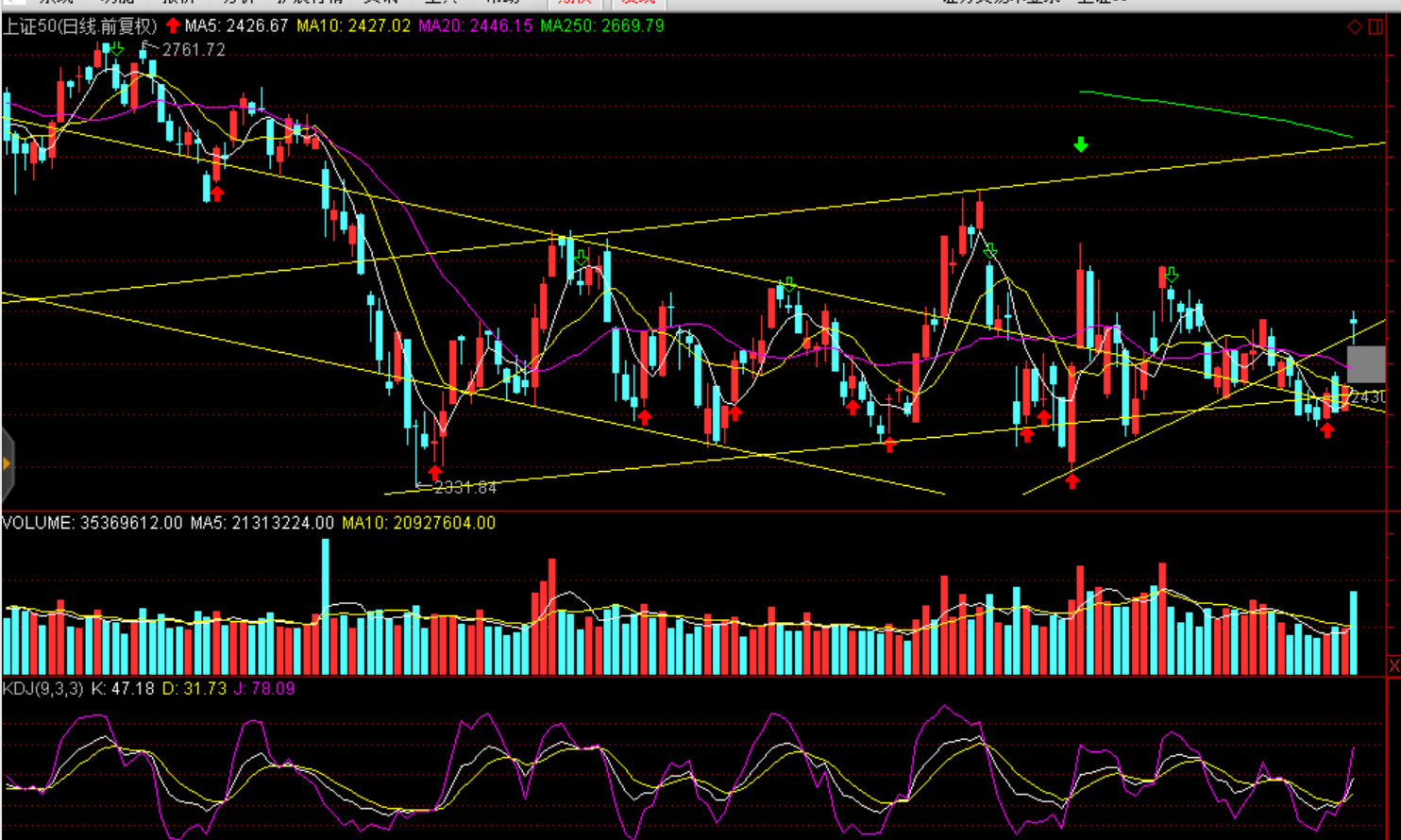This screenshot has height=840, width=1401.
Task: Click the 2761.72 high price marker
Action: (x=193, y=50)
